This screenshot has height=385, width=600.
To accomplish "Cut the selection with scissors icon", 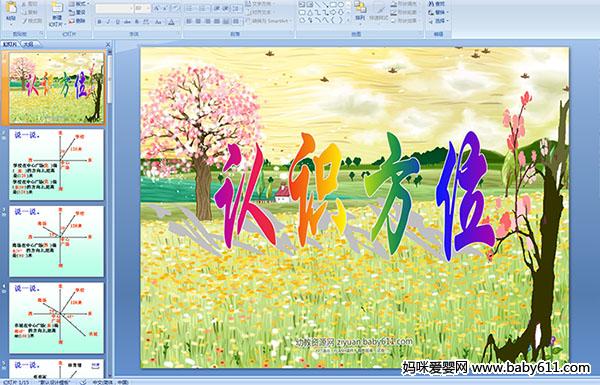I will point(30,4).
